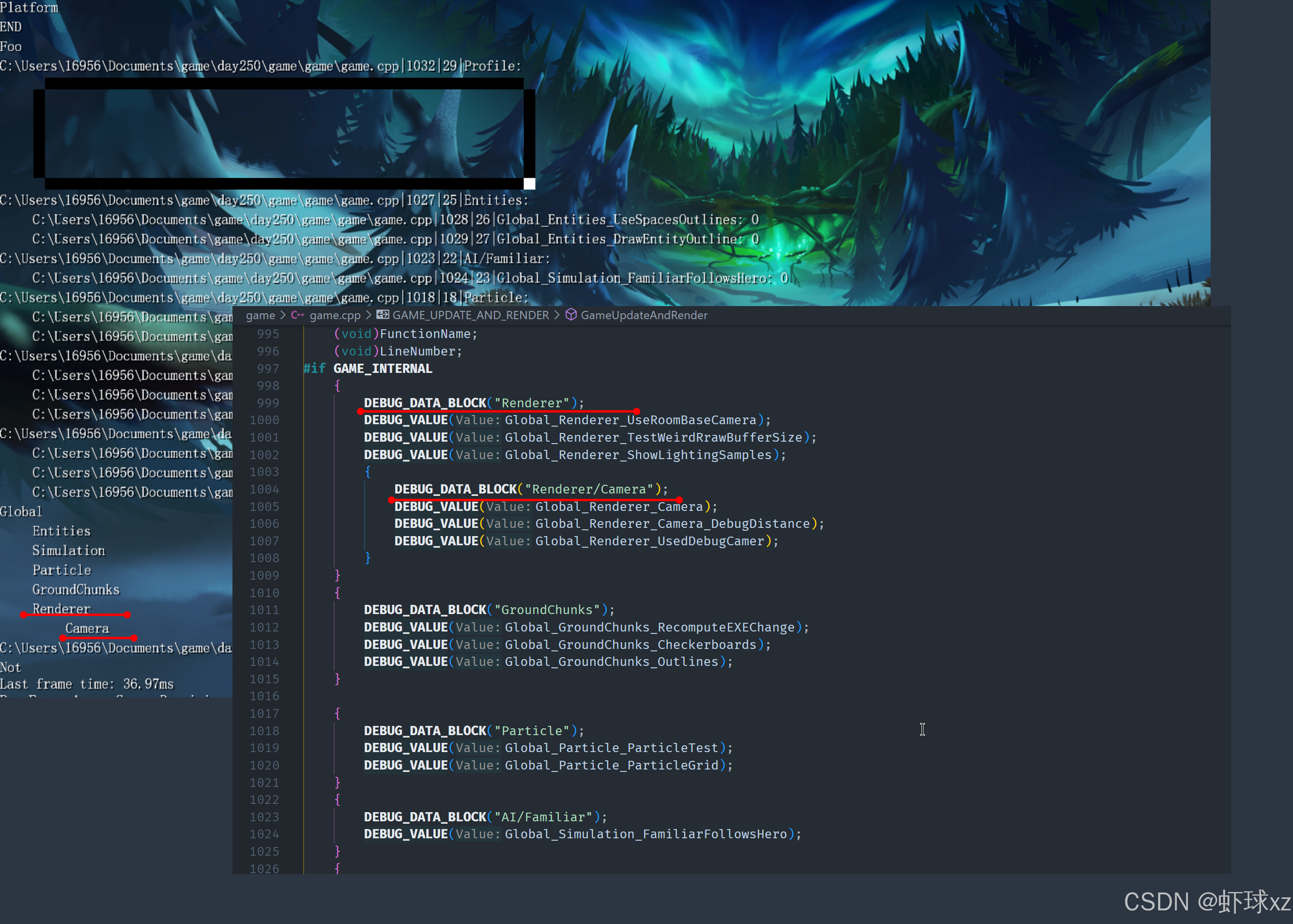Viewport: 1293px width, 924px height.
Task: Open GameUpdateAndRender breadcrumb symbol
Action: click(x=644, y=315)
